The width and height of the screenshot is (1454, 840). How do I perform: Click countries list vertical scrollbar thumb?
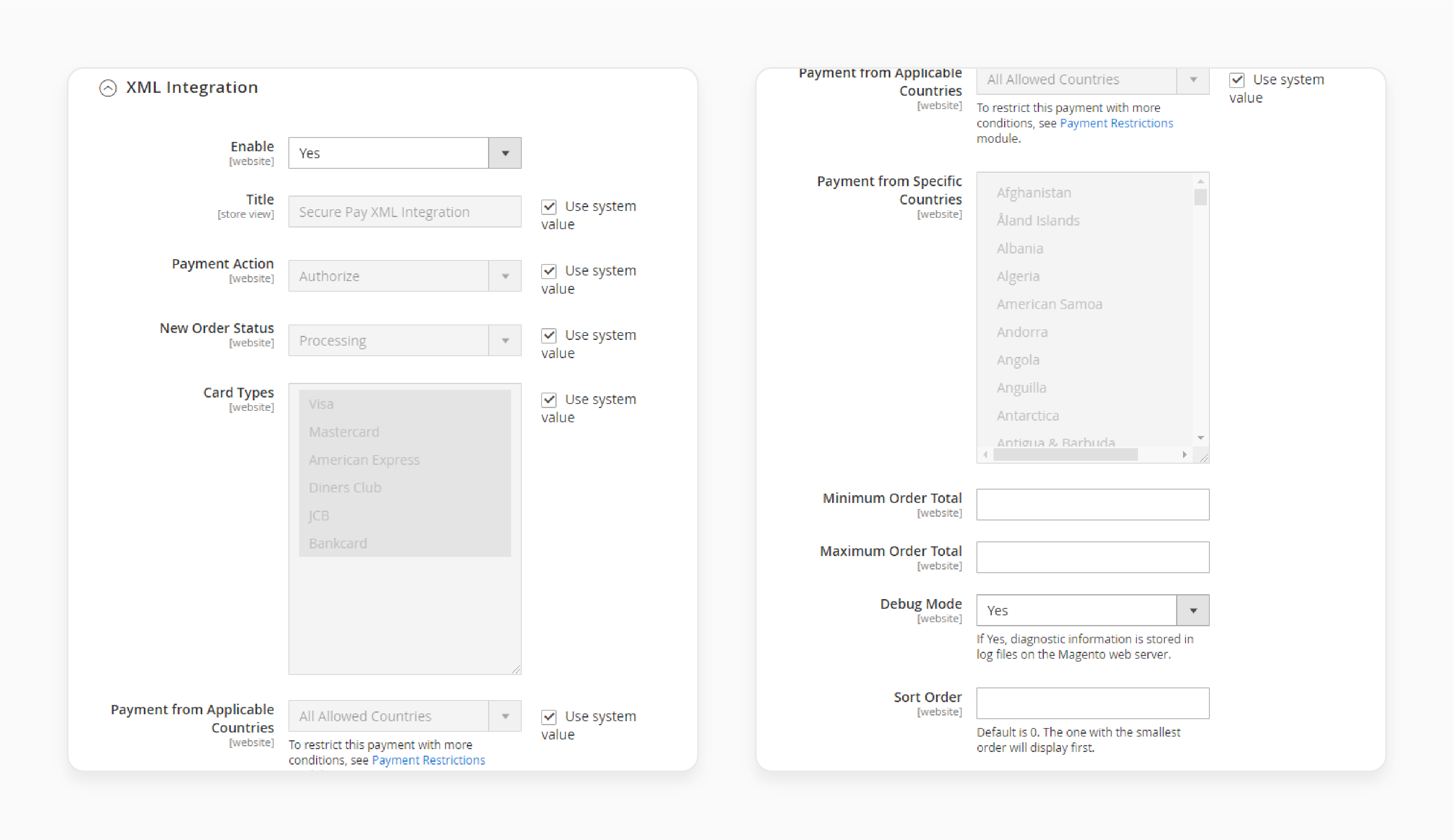[x=1200, y=197]
